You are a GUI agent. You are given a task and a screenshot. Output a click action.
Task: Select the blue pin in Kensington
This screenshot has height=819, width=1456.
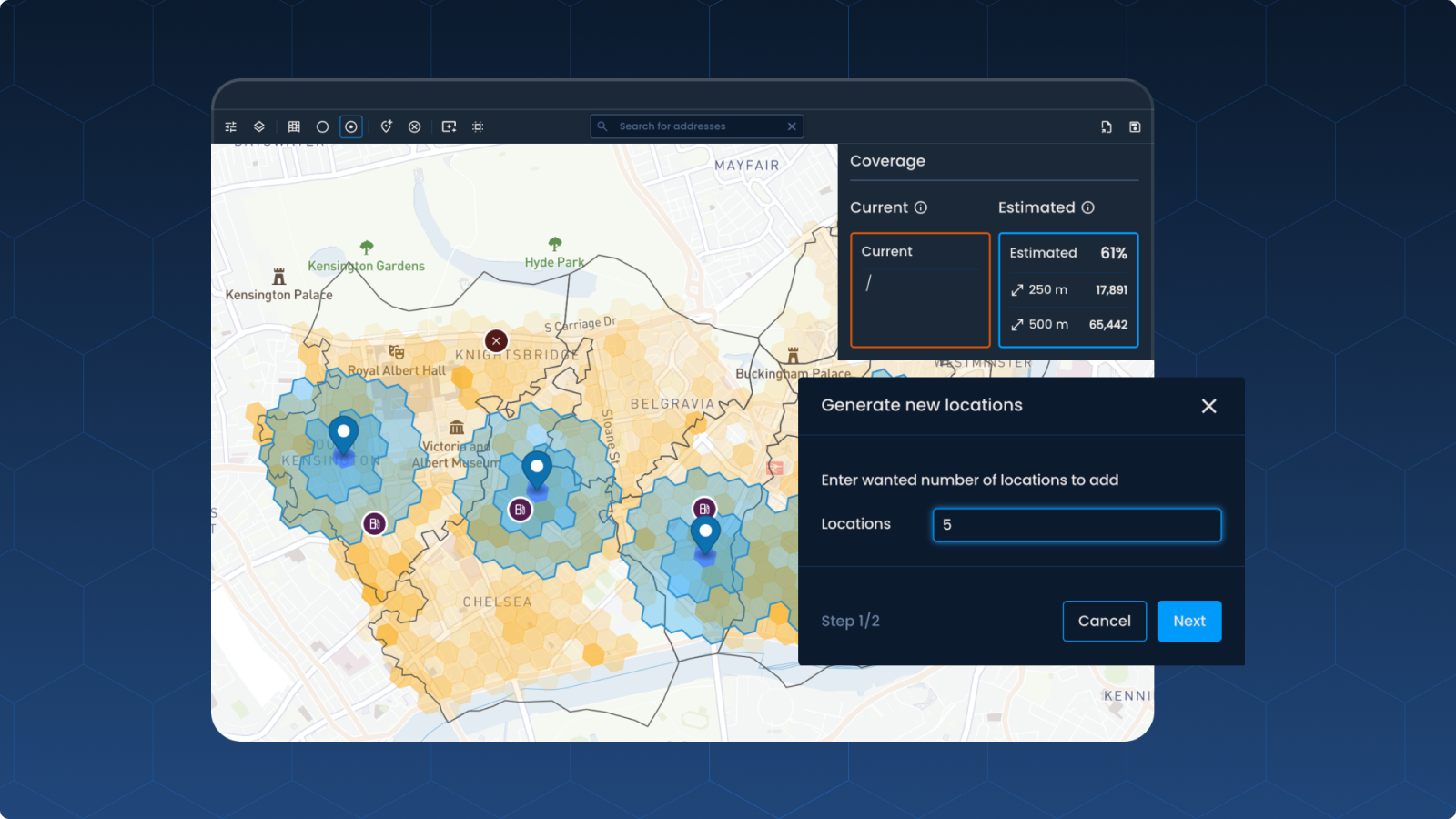[x=343, y=437]
